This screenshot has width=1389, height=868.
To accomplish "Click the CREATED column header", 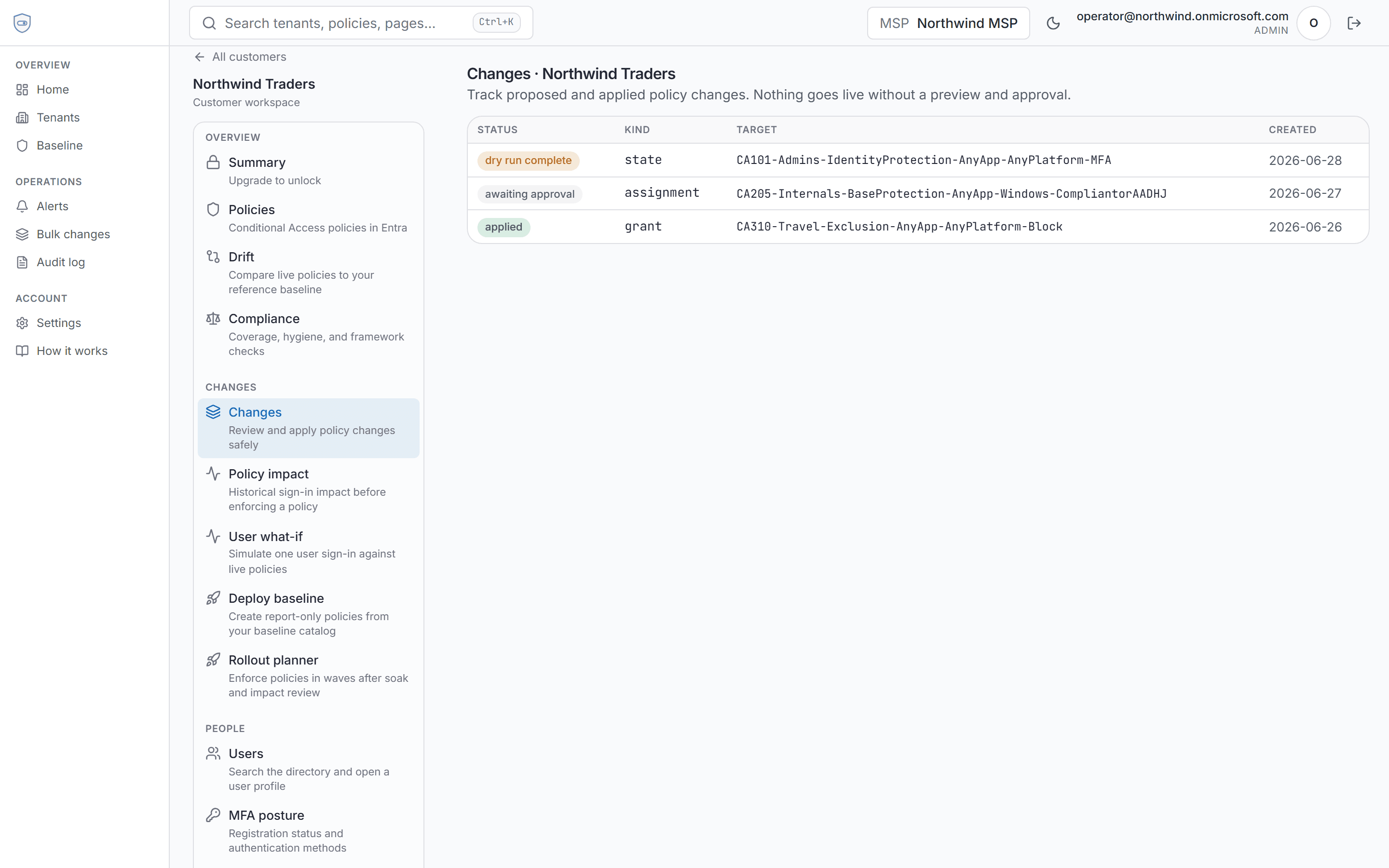I will [1292, 130].
